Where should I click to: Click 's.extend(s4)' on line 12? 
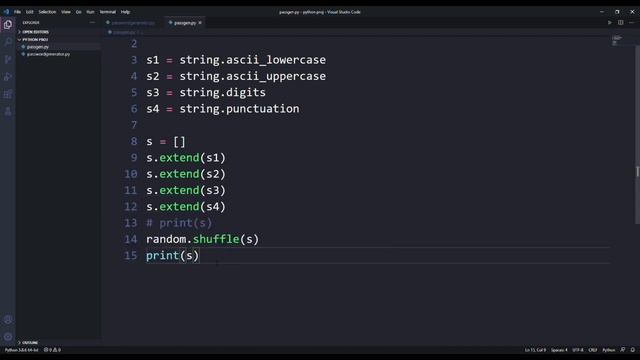pos(186,207)
